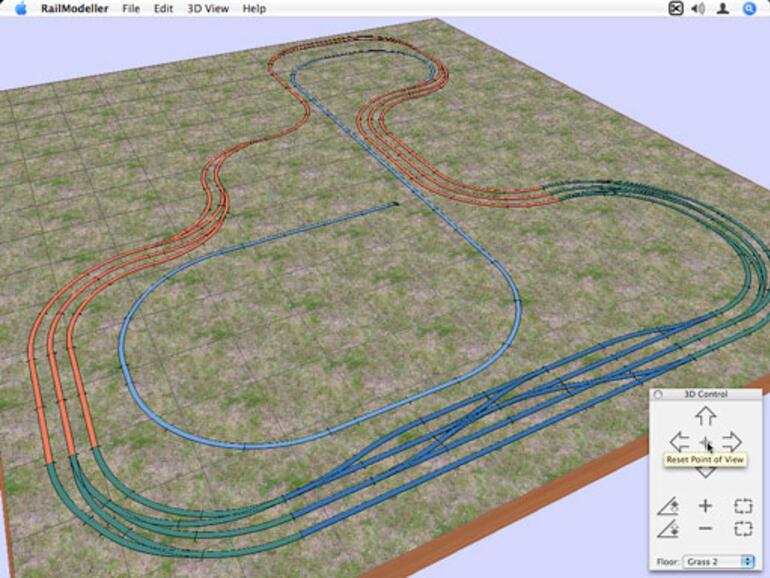
Task: Move the 3D view down with the down arrow
Action: 706,471
